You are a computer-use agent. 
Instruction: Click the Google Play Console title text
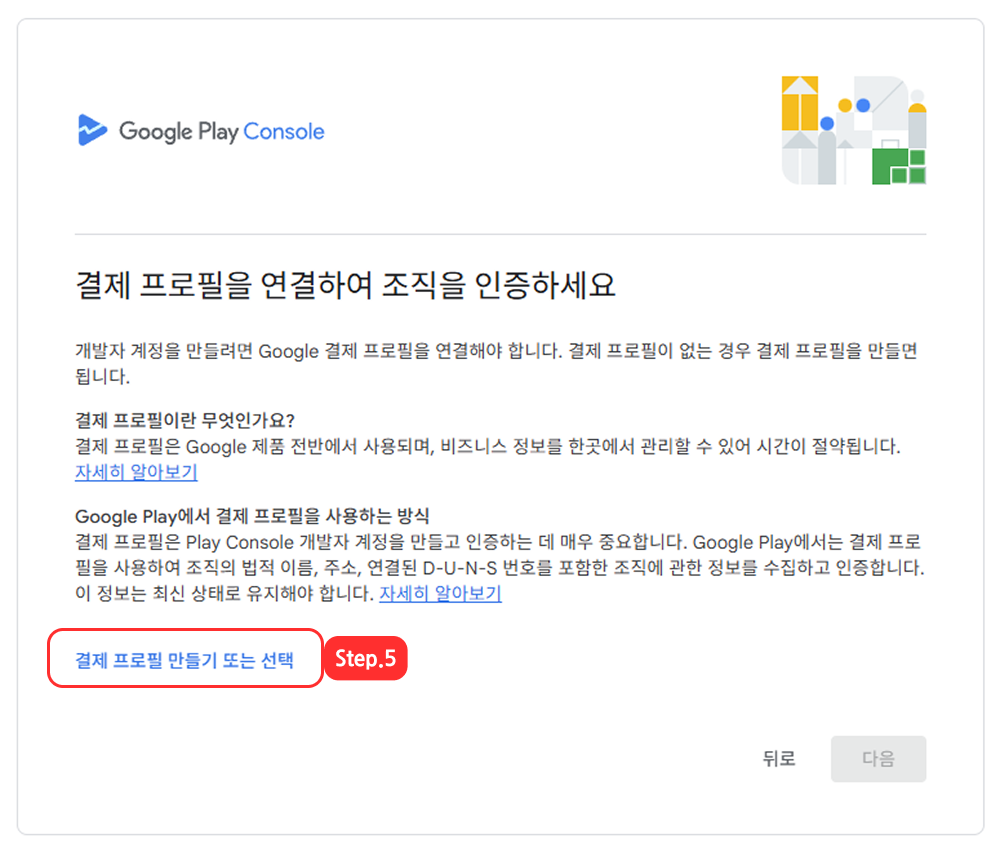point(221,131)
